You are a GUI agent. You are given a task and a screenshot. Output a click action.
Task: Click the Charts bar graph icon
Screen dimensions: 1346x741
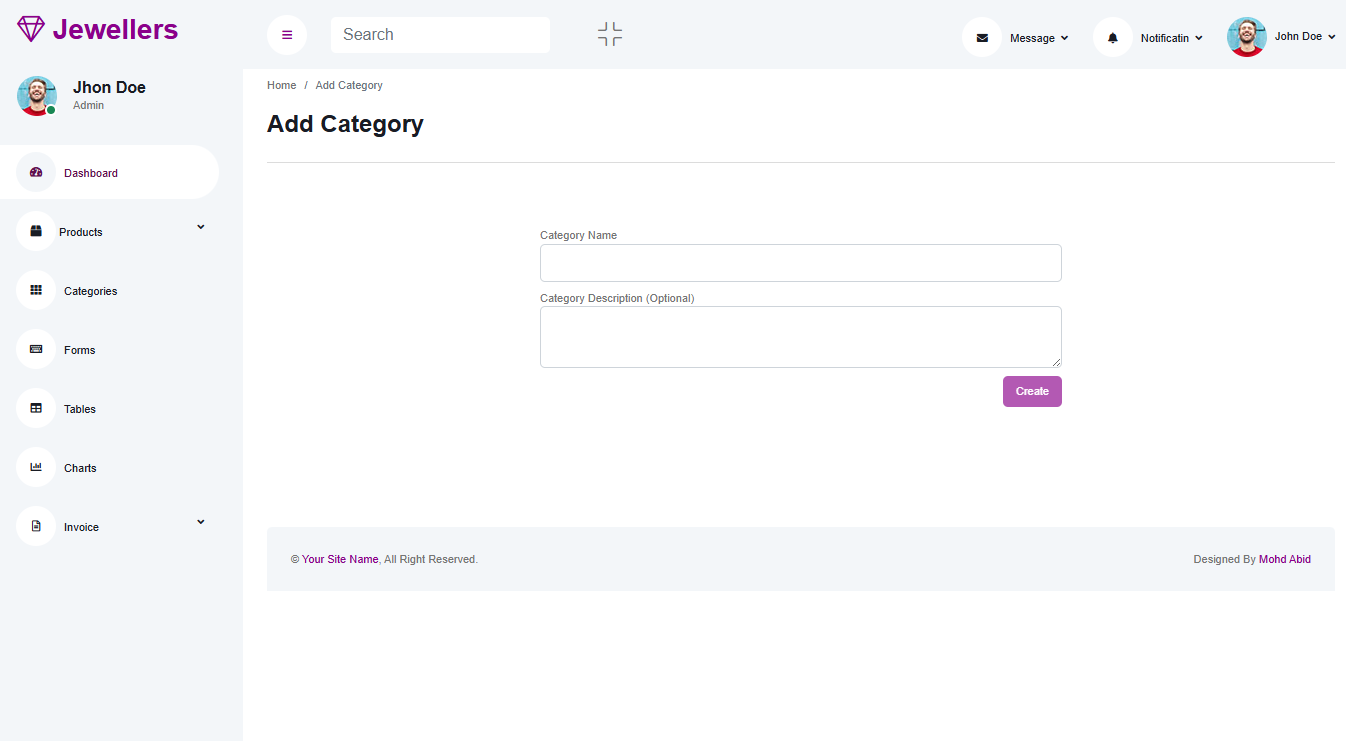pos(36,467)
